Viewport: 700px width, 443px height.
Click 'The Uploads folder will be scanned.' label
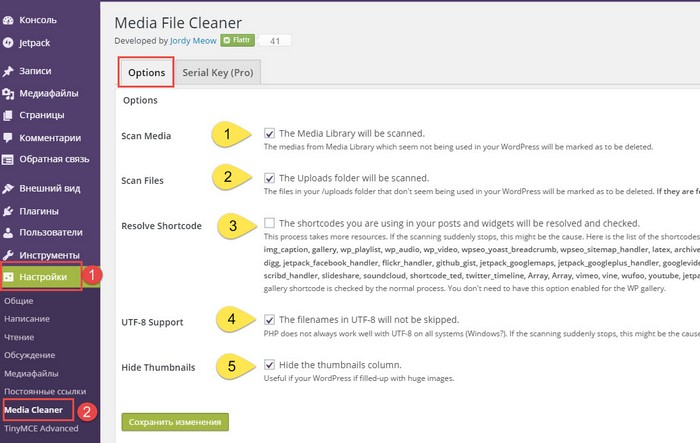[x=354, y=178]
